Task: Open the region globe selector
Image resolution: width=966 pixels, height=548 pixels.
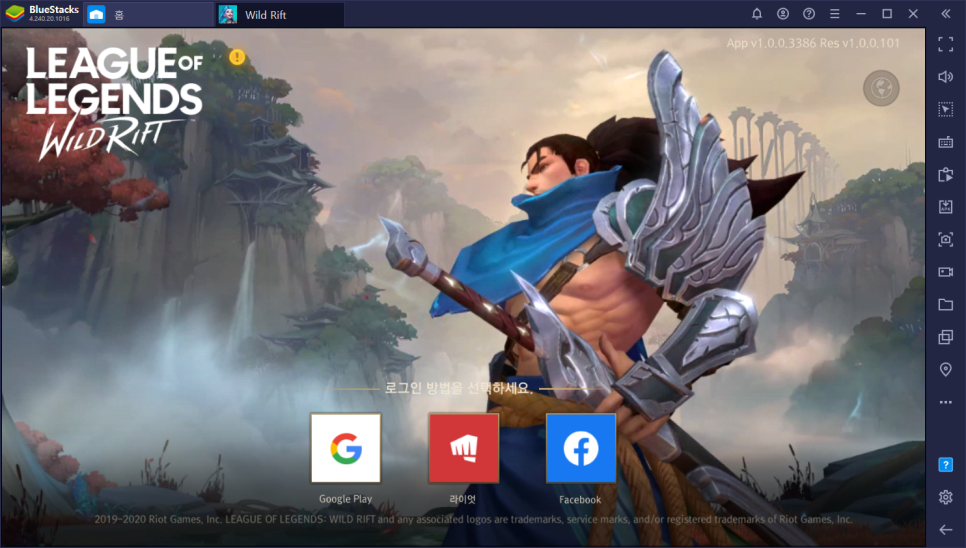Action: (x=881, y=88)
